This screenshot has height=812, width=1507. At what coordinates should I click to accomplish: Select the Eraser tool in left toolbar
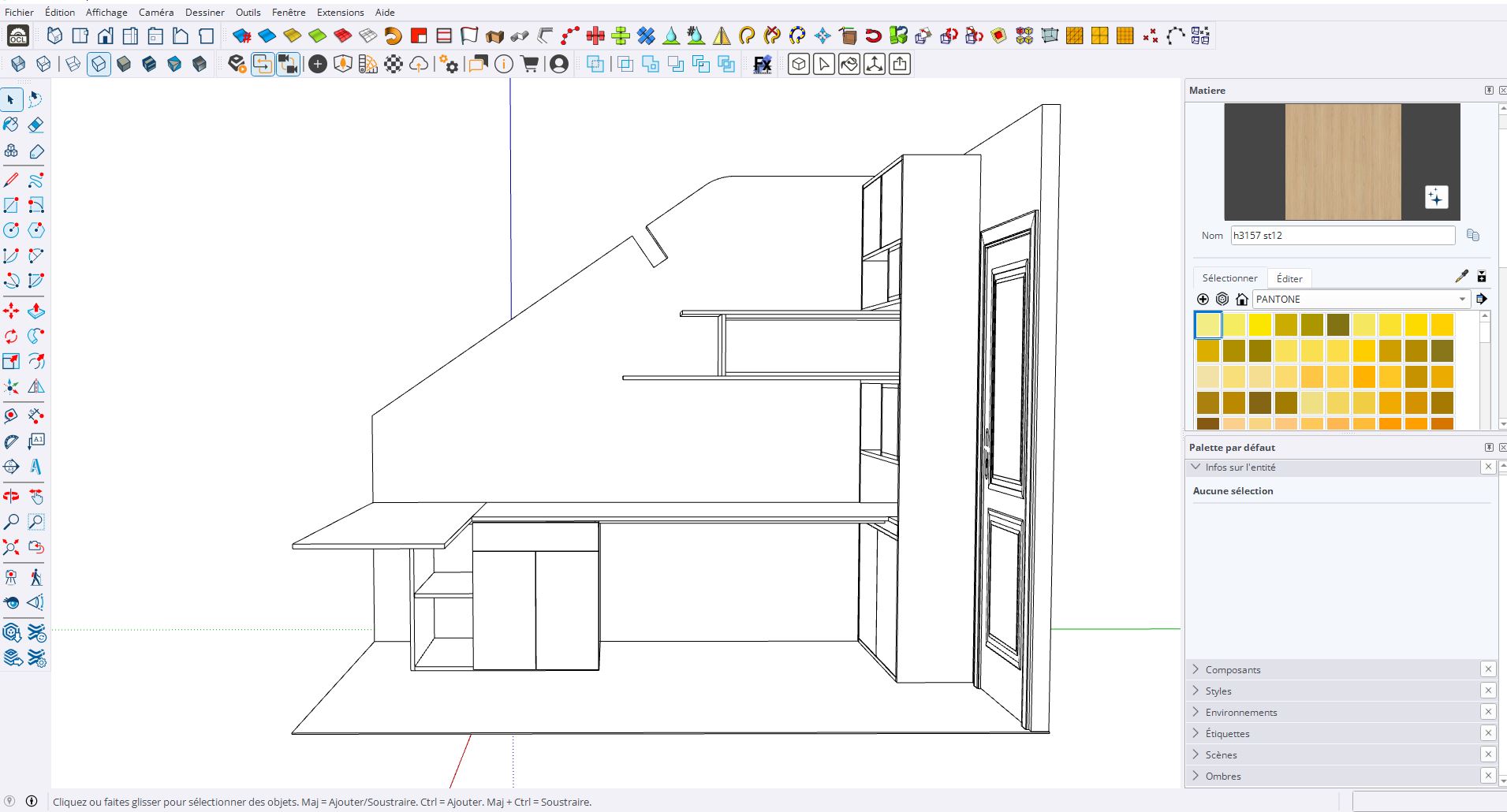tap(35, 125)
